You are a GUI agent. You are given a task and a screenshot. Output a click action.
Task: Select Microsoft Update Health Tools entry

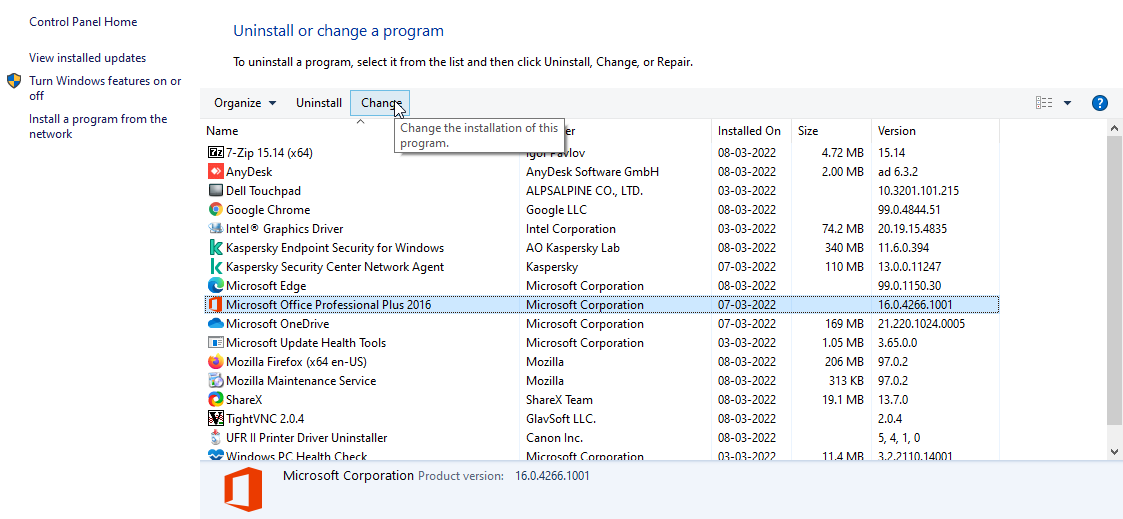pyautogui.click(x=306, y=342)
